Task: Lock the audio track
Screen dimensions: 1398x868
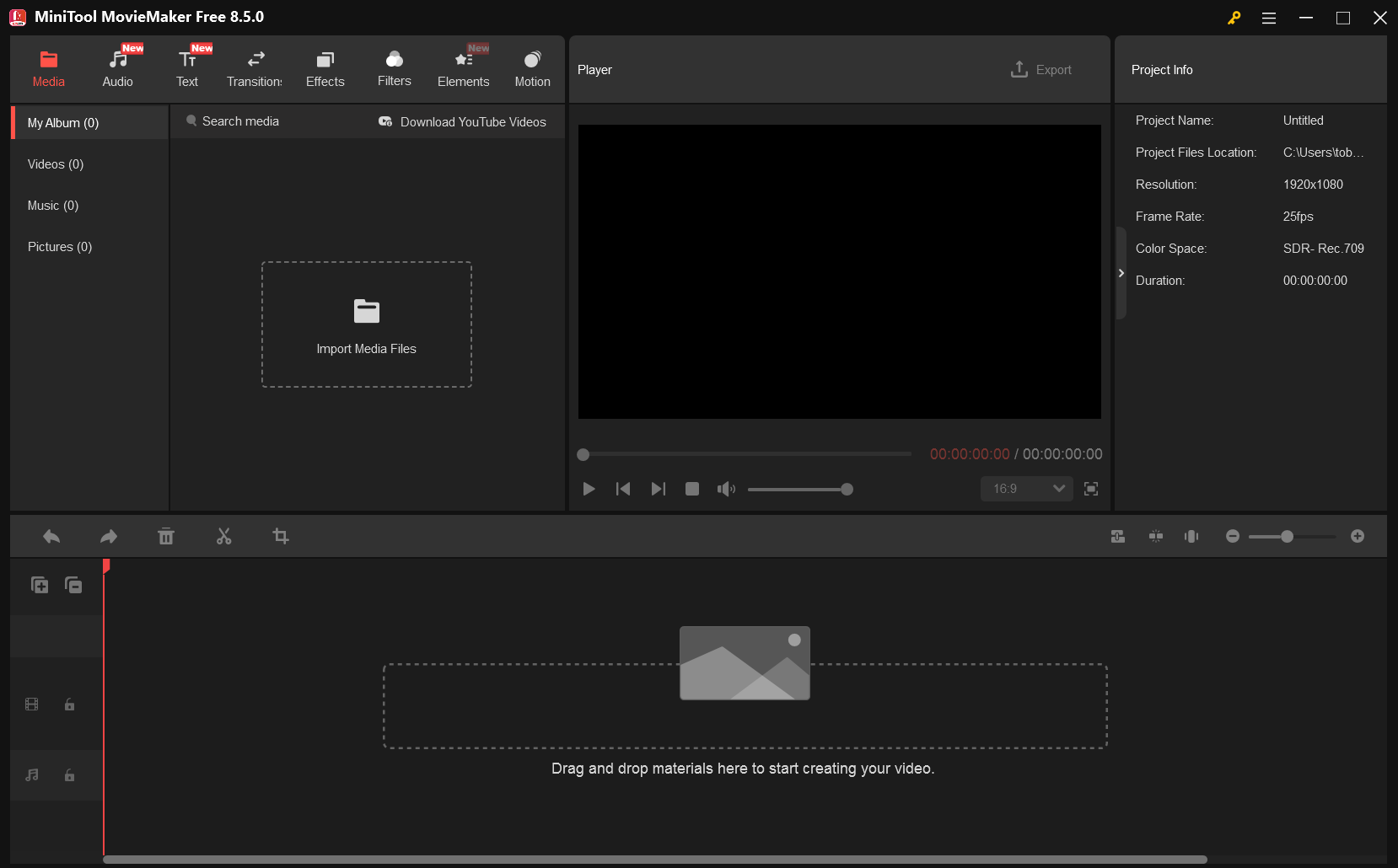Action: coord(68,775)
